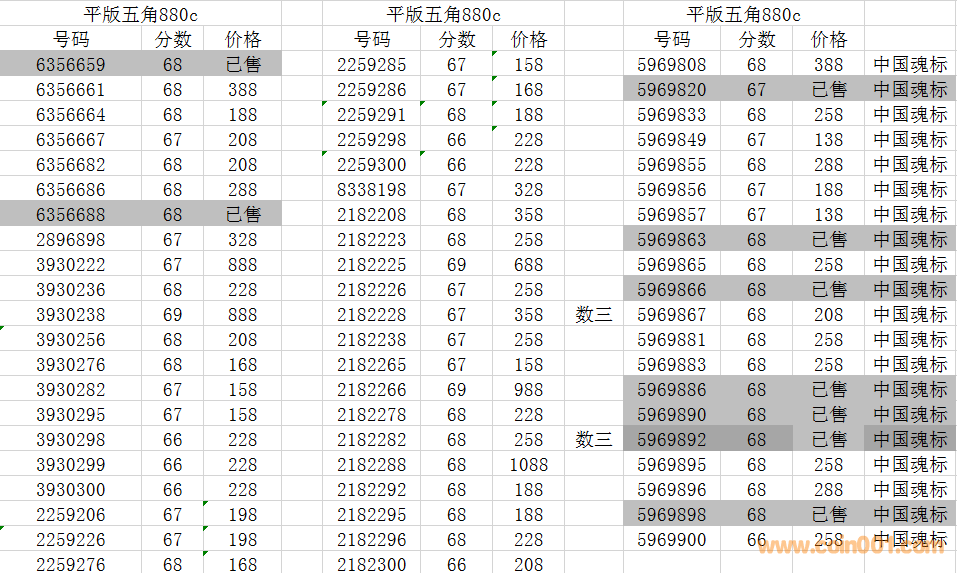Click the serial number 5969900 cell
Image resolution: width=957 pixels, height=573 pixels.
coord(671,539)
